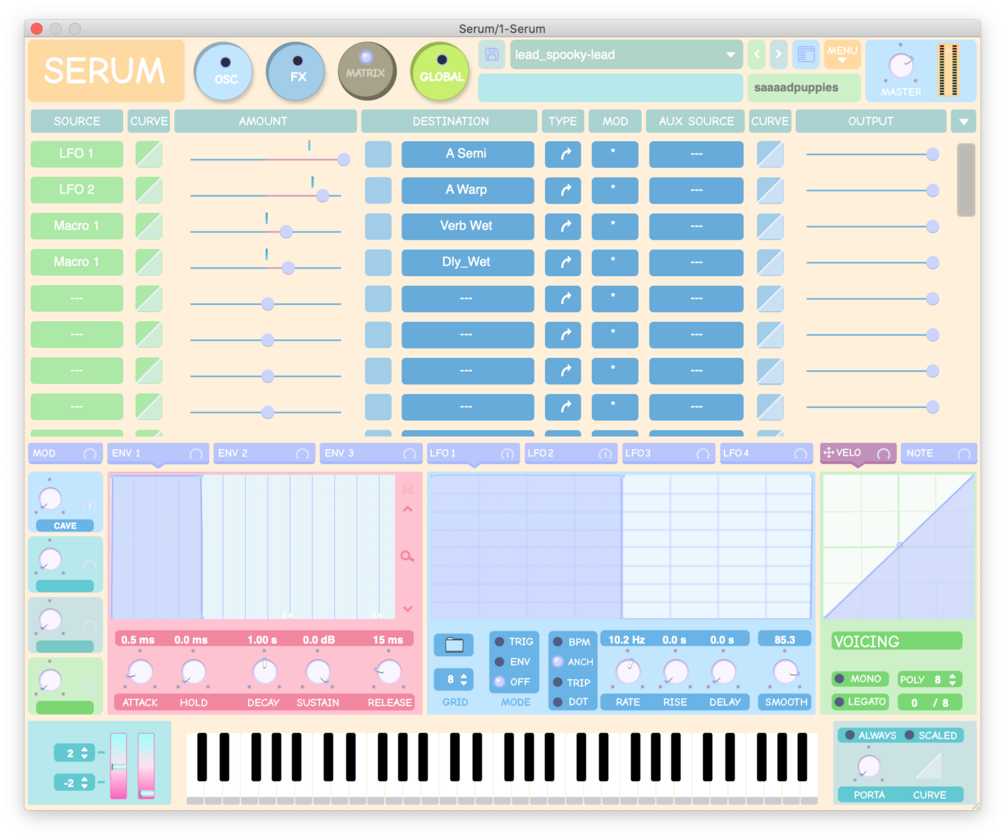Click the Verb Wet row mod asterisk button
The width and height of the screenshot is (1005, 839).
coord(614,226)
